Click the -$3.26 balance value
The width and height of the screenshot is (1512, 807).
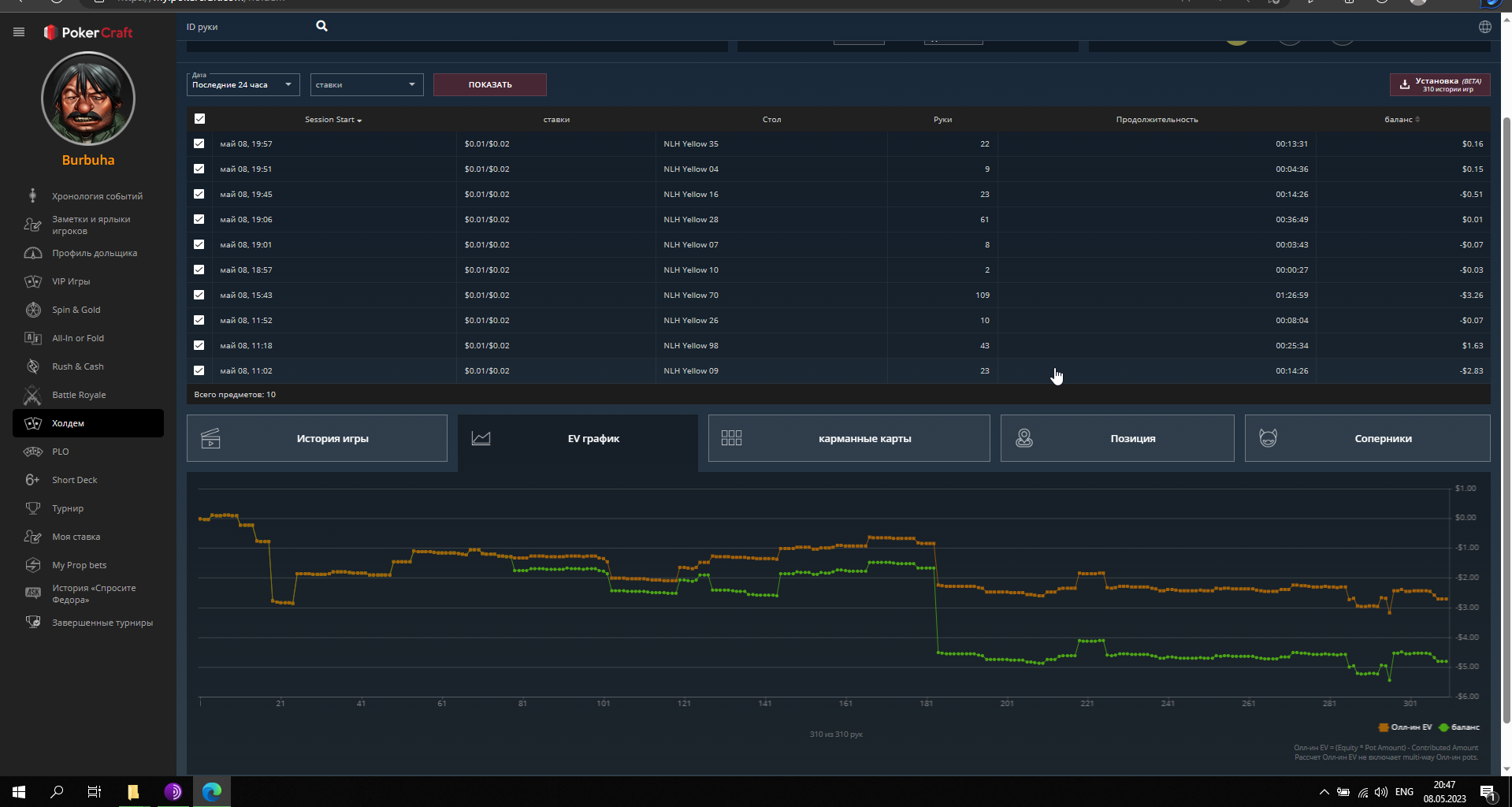click(1471, 296)
